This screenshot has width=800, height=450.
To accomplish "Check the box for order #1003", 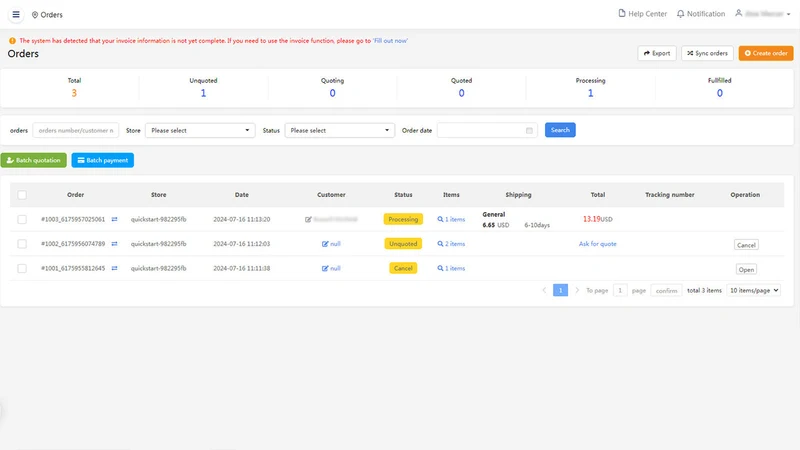I will point(22,219).
